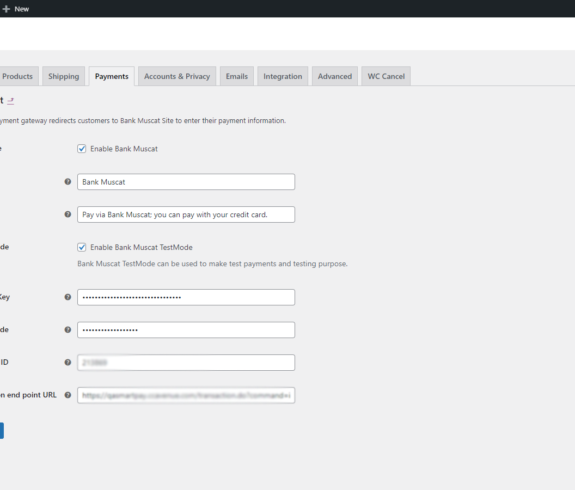
Task: Click help icon beside Bank Muscat title field
Action: tap(68, 182)
